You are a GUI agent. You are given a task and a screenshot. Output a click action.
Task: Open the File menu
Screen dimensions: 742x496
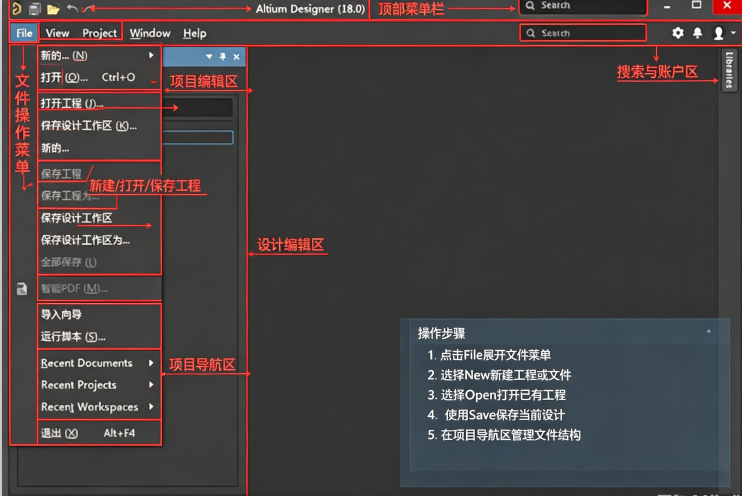point(24,33)
